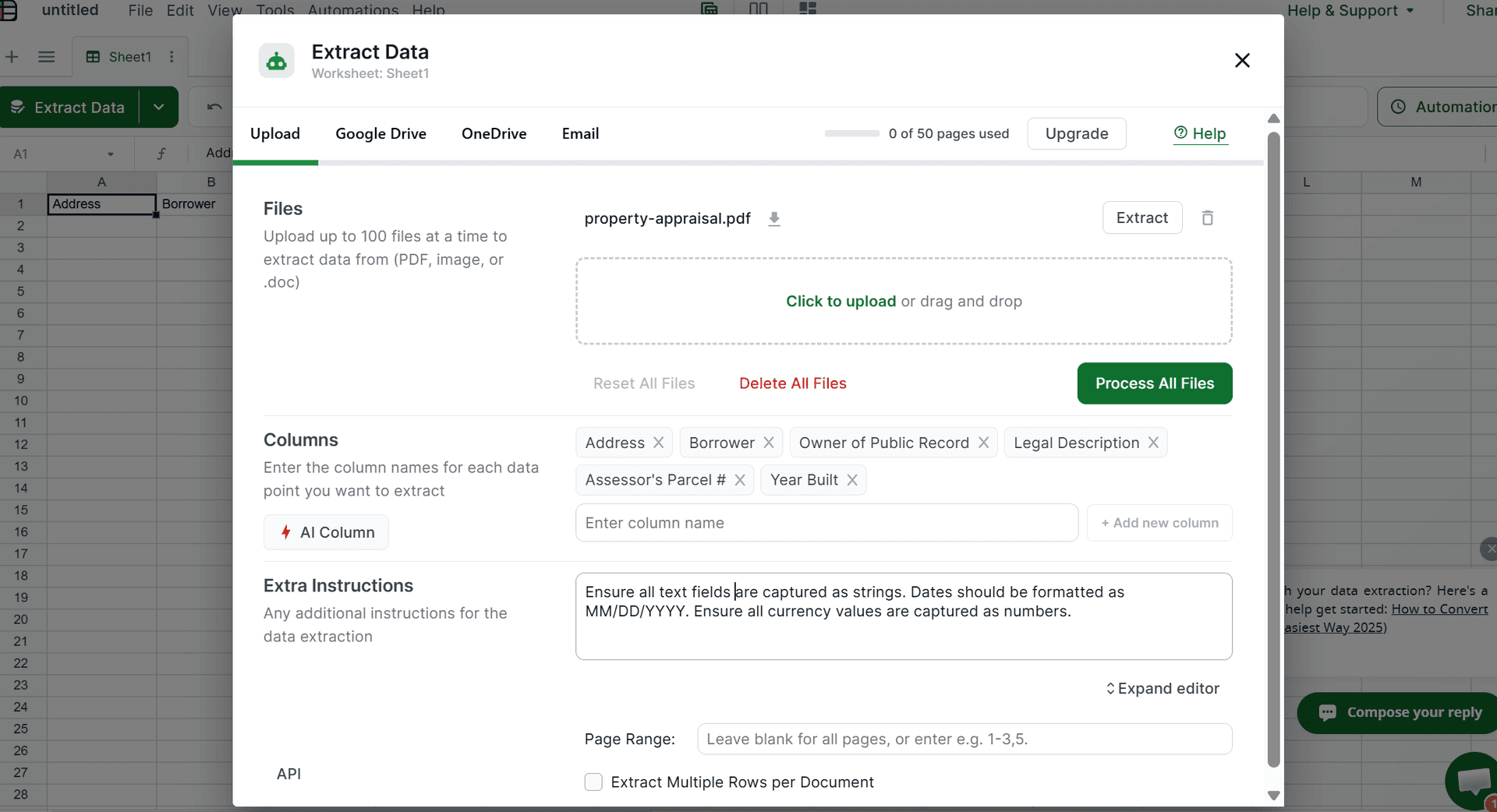
Task: Add a new sheet with the plus icon
Action: click(12, 56)
